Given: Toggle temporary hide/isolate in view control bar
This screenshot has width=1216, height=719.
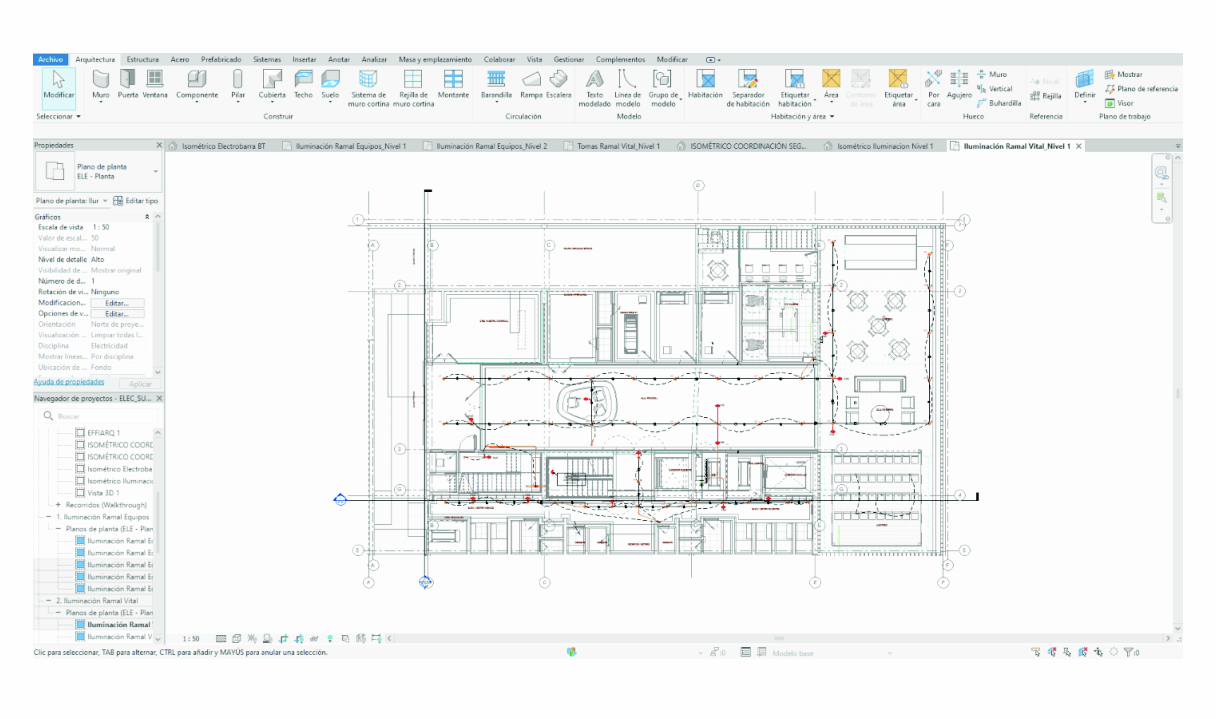Looking at the screenshot, I should [314, 638].
